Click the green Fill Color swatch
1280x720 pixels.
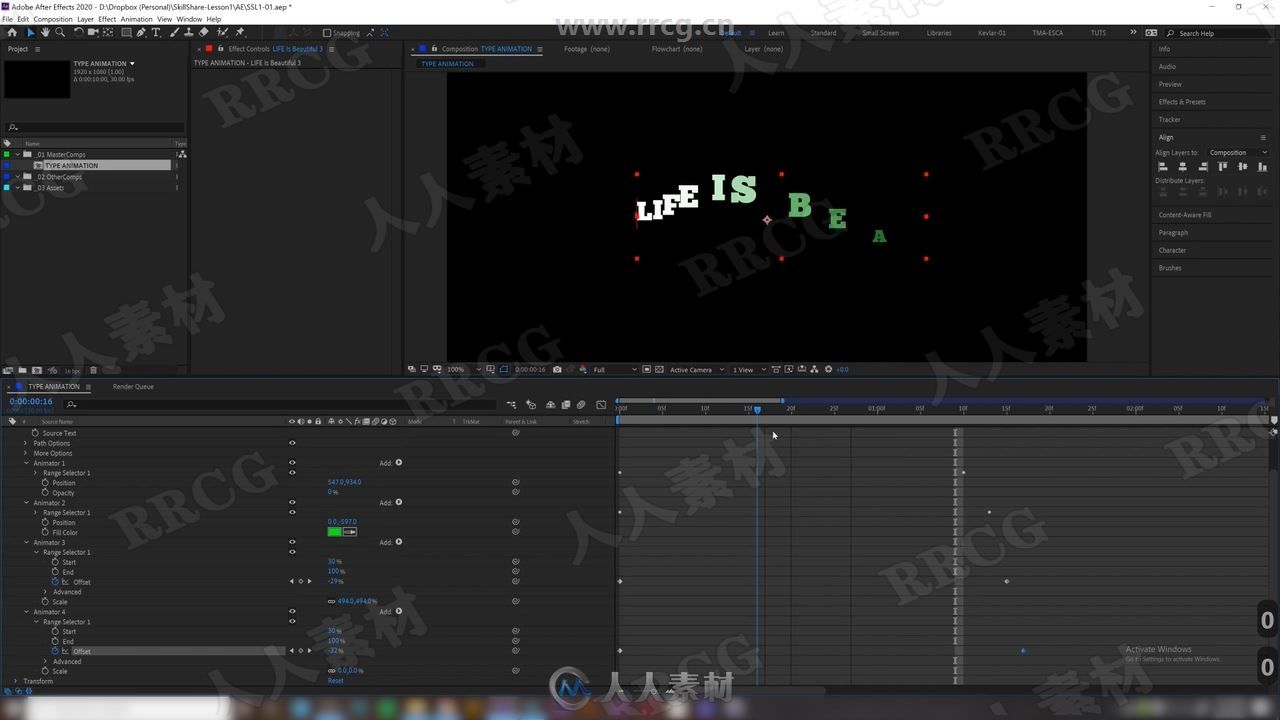click(334, 532)
